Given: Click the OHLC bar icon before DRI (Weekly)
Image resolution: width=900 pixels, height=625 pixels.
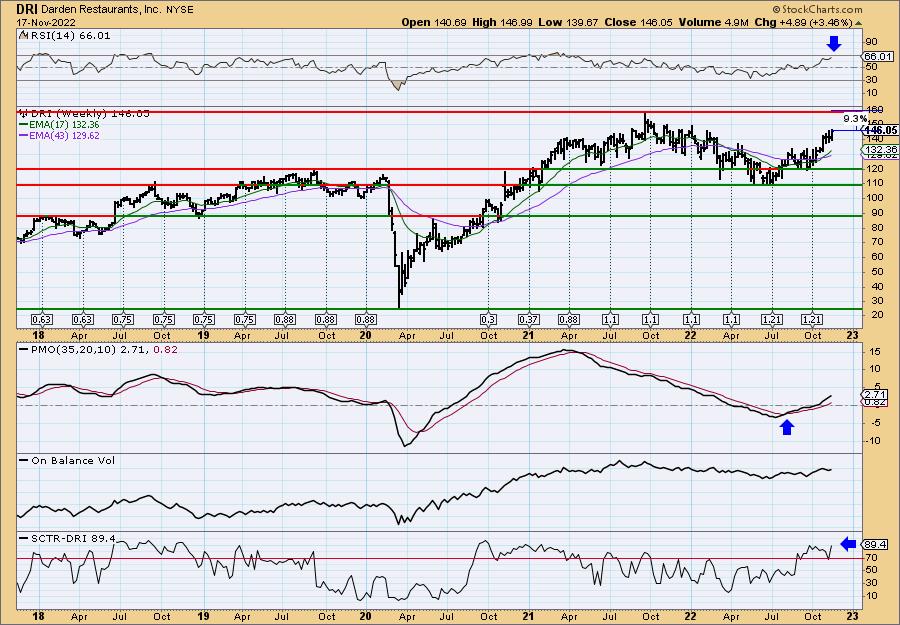Looking at the screenshot, I should pyautogui.click(x=23, y=113).
